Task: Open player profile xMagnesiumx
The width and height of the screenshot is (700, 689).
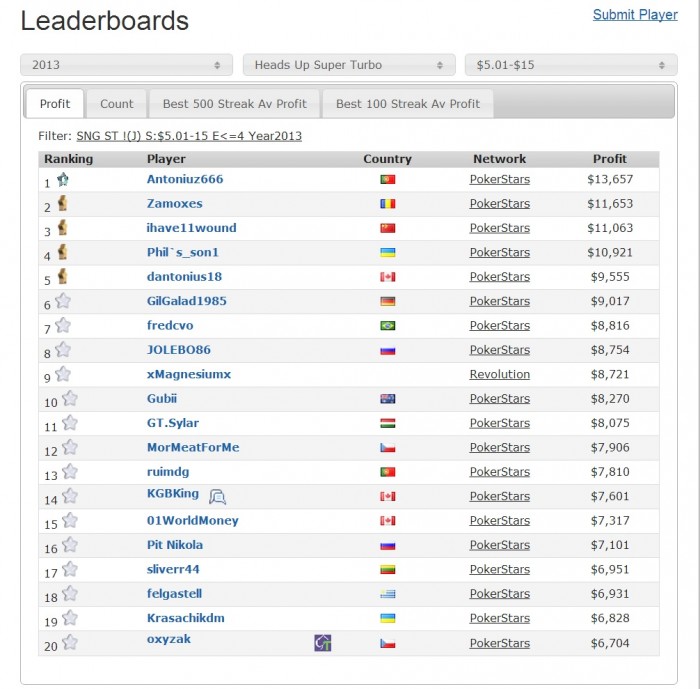Action: (189, 374)
